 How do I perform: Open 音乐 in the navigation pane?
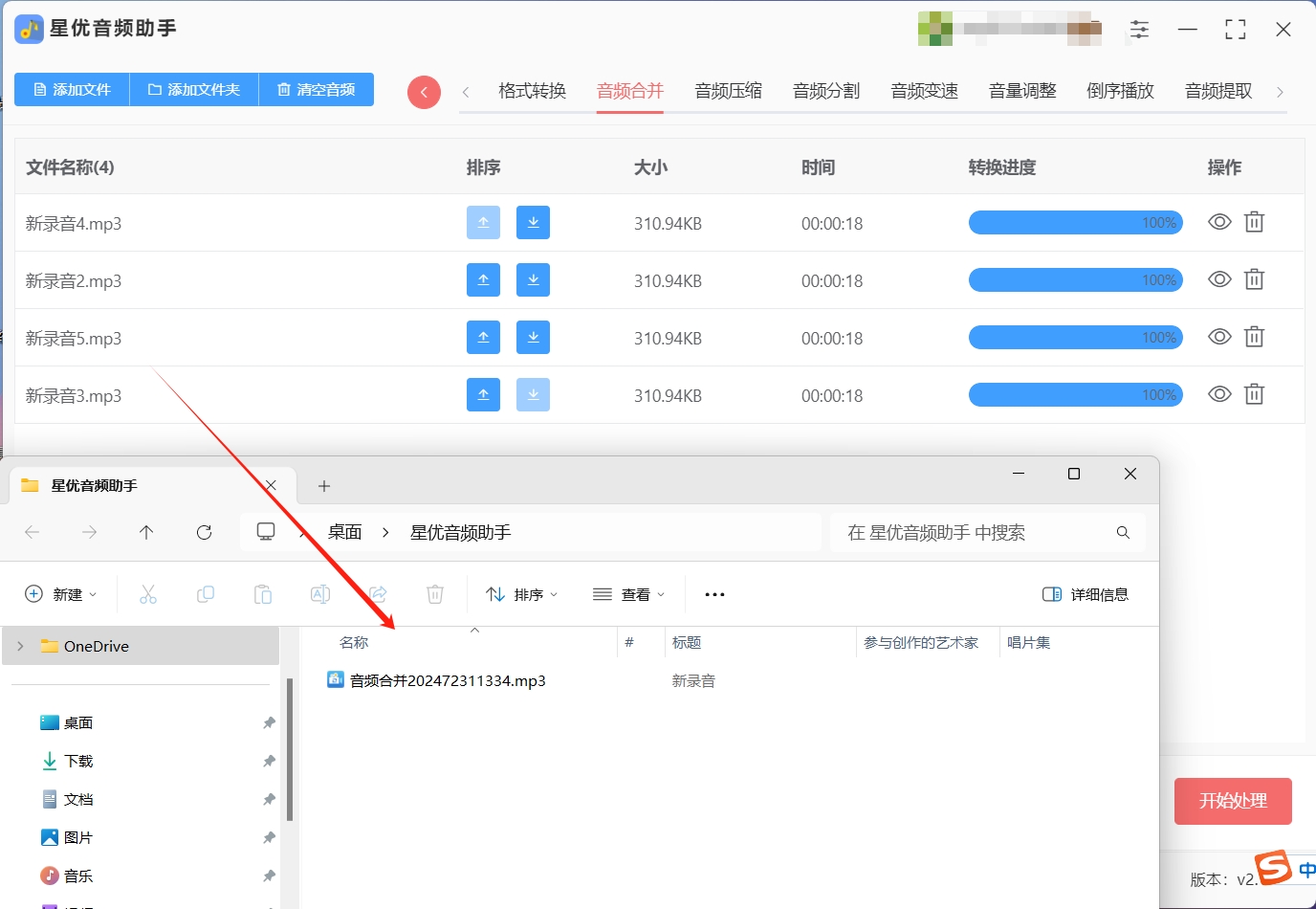78,876
